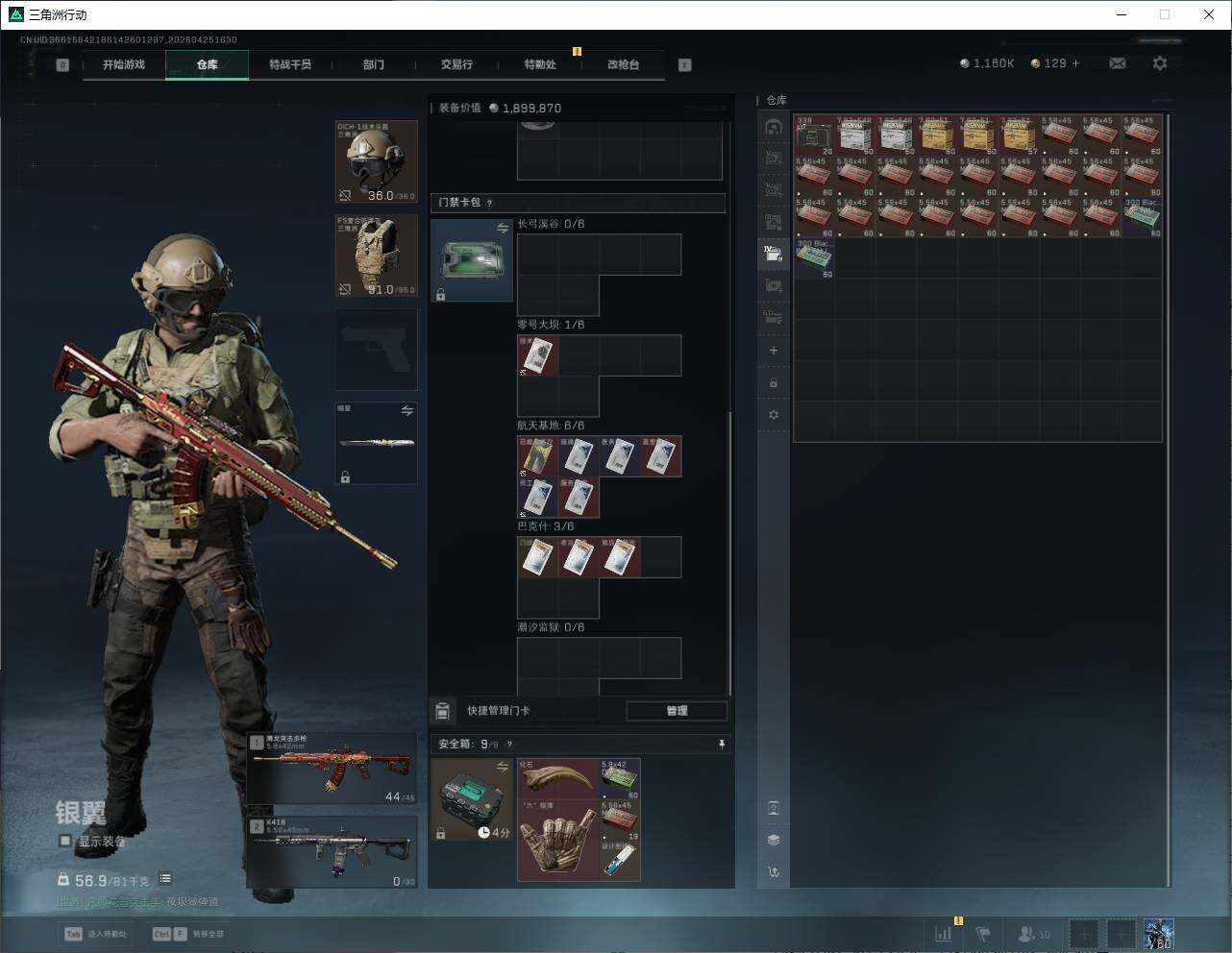The height and width of the screenshot is (953, 1232).
Task: Click the stash panel vertical scrollbar
Action: [1168, 500]
